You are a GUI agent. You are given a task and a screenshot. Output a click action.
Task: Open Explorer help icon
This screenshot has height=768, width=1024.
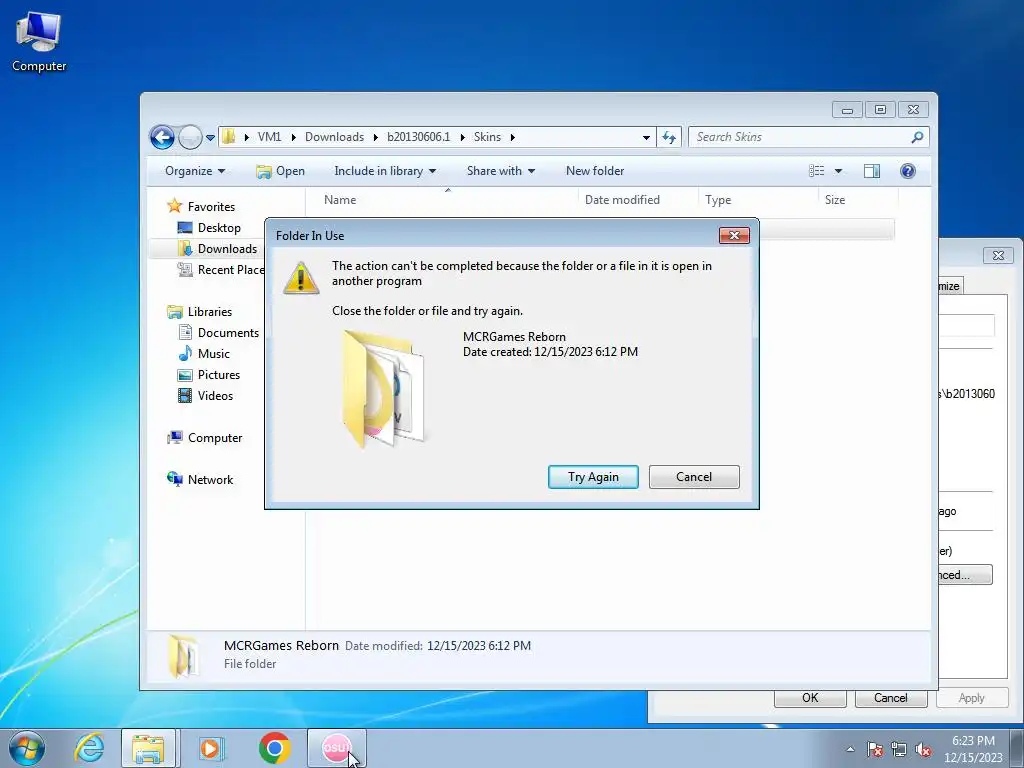[908, 171]
